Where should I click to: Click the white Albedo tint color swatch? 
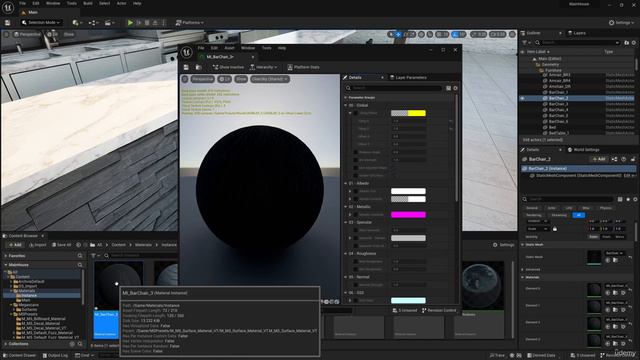(x=408, y=191)
